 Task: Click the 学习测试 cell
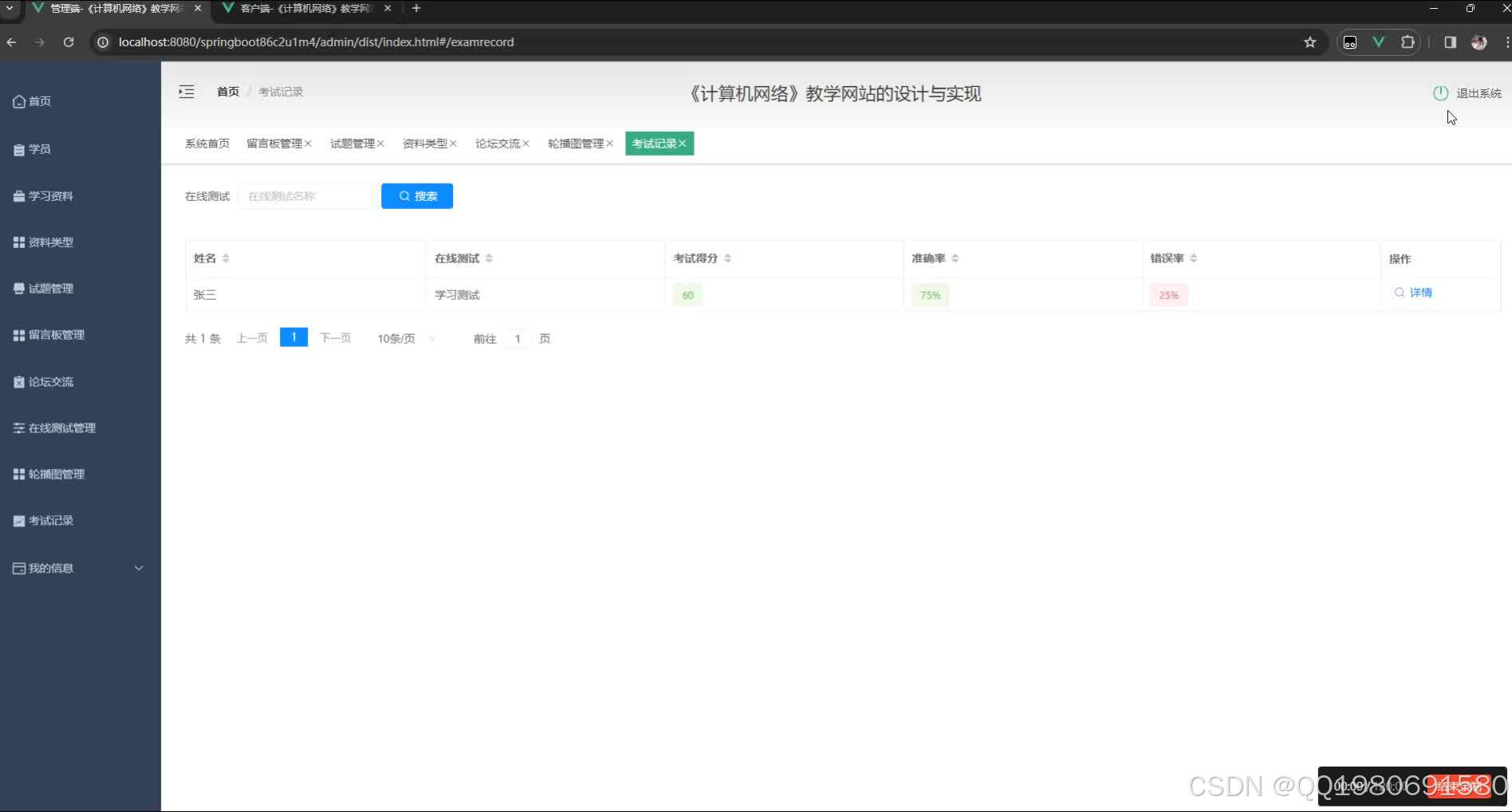(457, 295)
